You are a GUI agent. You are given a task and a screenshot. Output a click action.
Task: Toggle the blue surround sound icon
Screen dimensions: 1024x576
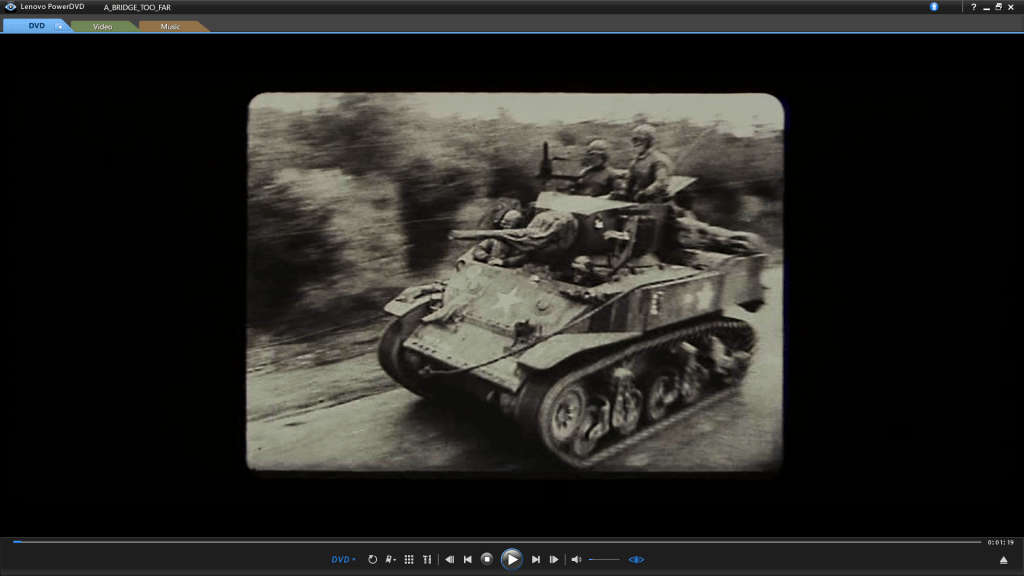pyautogui.click(x=636, y=559)
